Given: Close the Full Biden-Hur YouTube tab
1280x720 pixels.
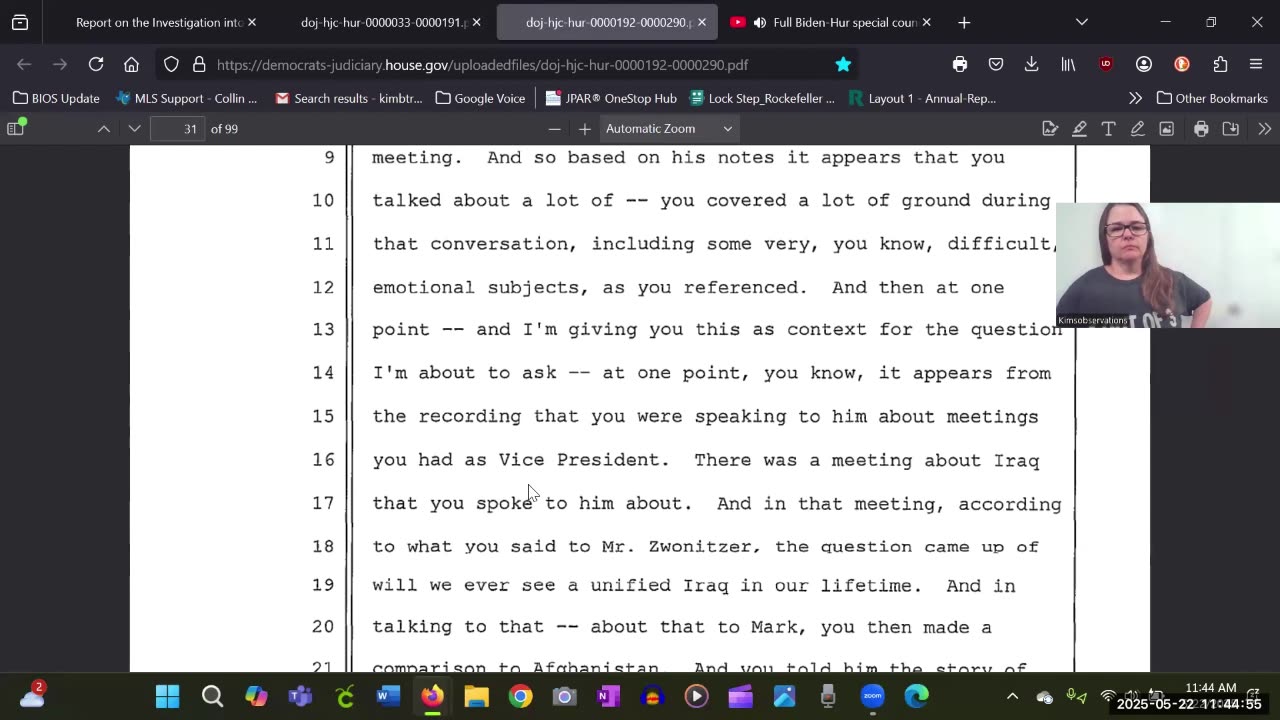Looking at the screenshot, I should pyautogui.click(x=926, y=22).
